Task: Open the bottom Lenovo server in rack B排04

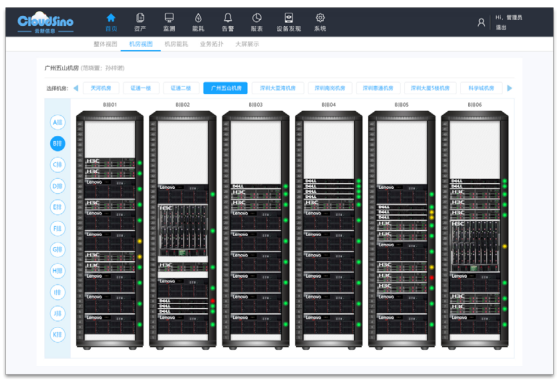Action: point(329,324)
